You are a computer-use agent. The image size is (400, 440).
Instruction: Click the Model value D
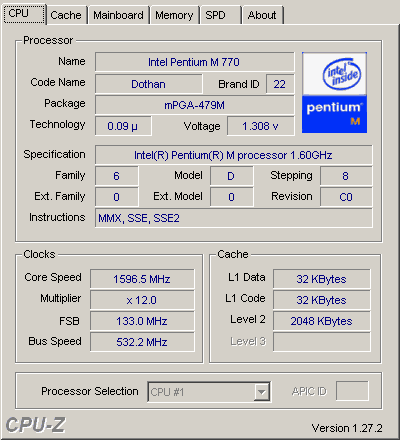click(x=231, y=176)
